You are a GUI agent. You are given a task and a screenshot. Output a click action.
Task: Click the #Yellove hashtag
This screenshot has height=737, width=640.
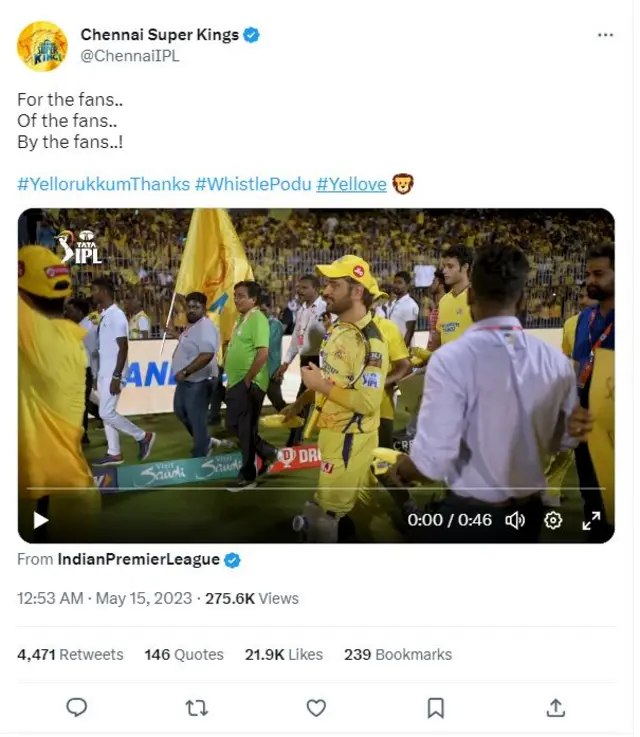tap(351, 184)
